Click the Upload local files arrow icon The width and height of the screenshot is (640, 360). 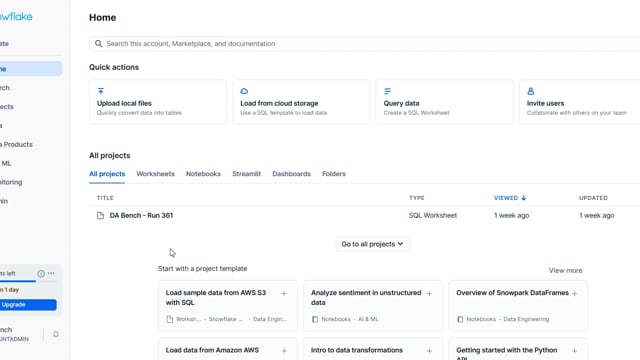pyautogui.click(x=101, y=91)
